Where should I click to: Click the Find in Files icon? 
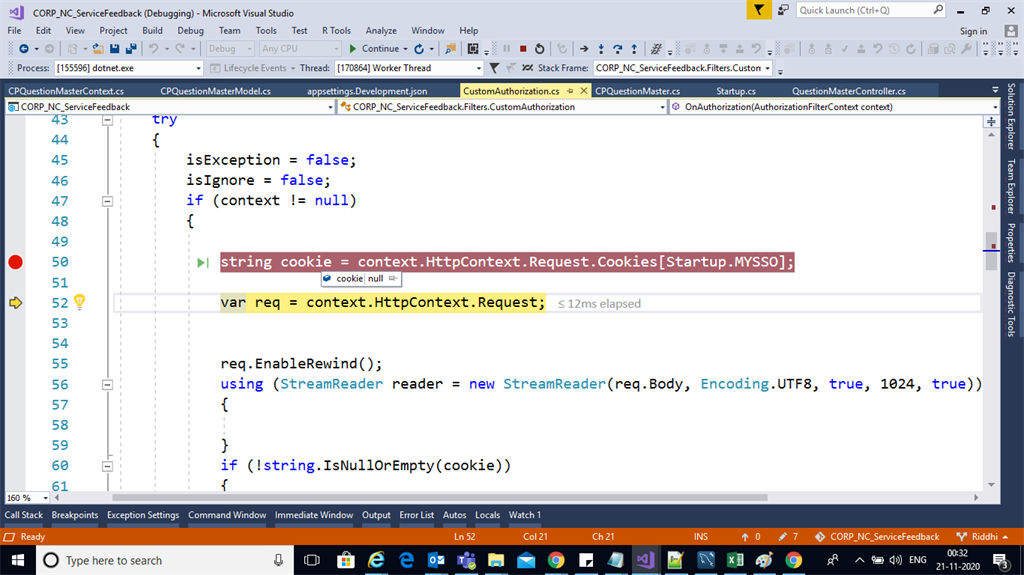451,49
